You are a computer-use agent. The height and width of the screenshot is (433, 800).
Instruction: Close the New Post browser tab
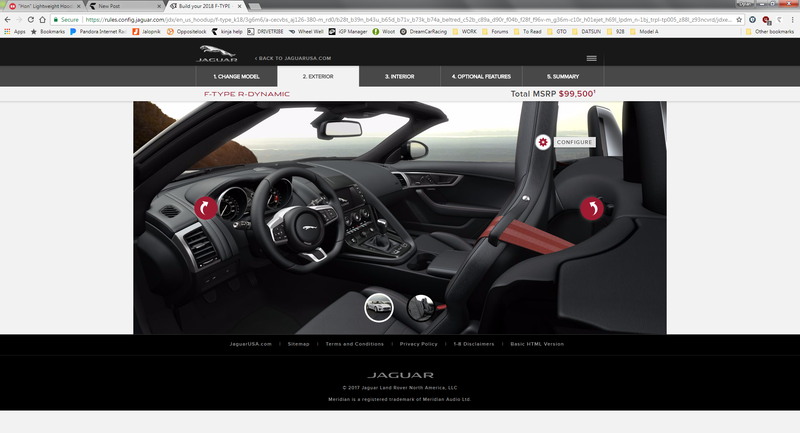159,6
